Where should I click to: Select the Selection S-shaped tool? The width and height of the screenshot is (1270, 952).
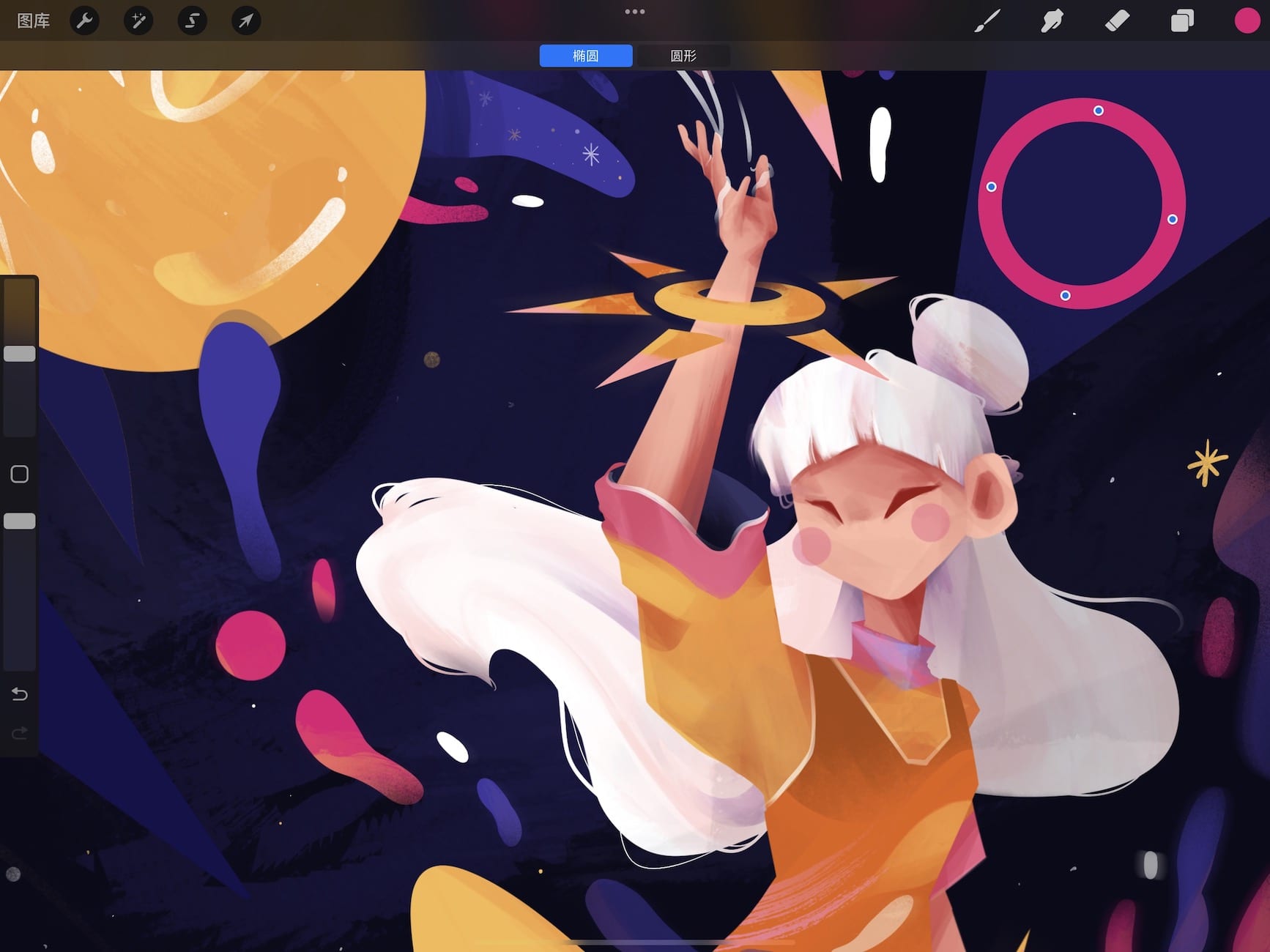click(x=192, y=21)
